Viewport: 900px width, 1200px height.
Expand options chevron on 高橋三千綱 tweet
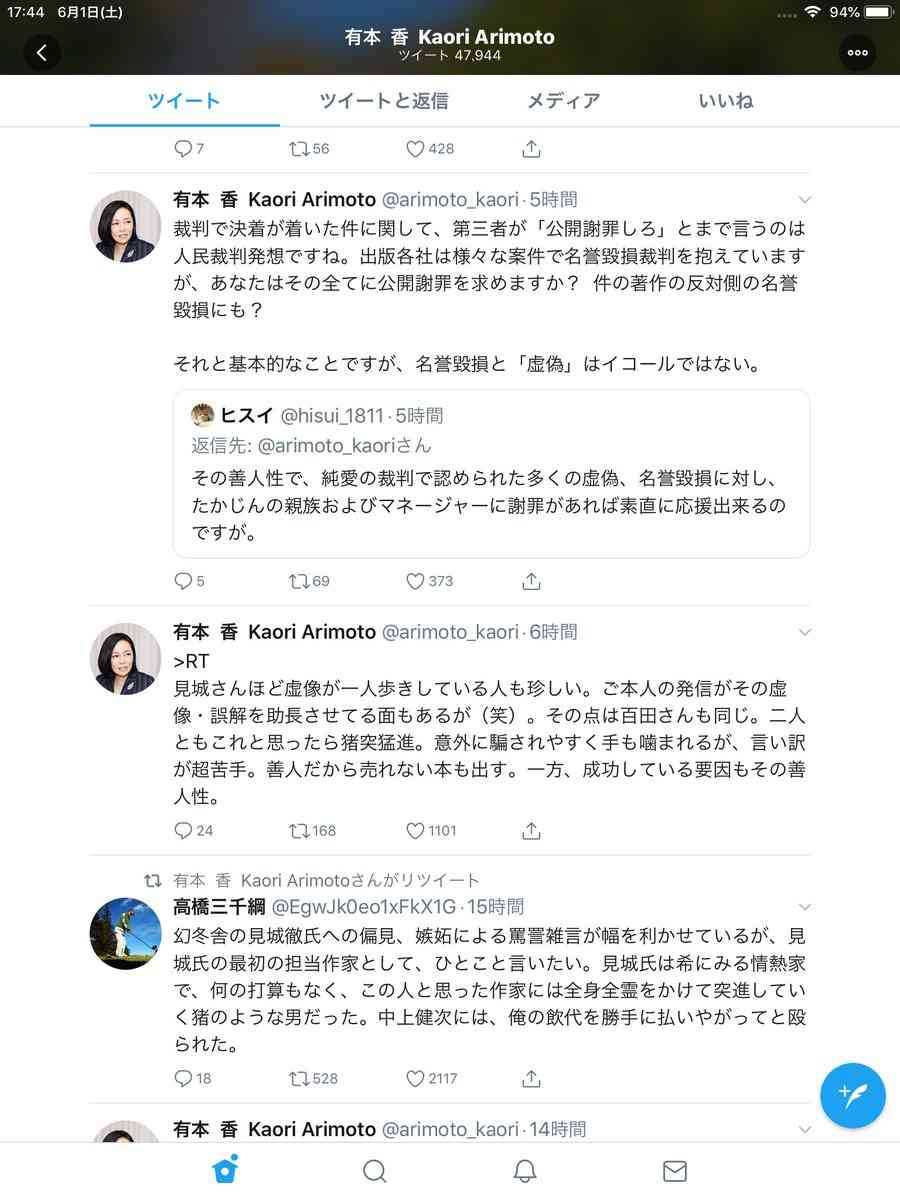coord(805,907)
